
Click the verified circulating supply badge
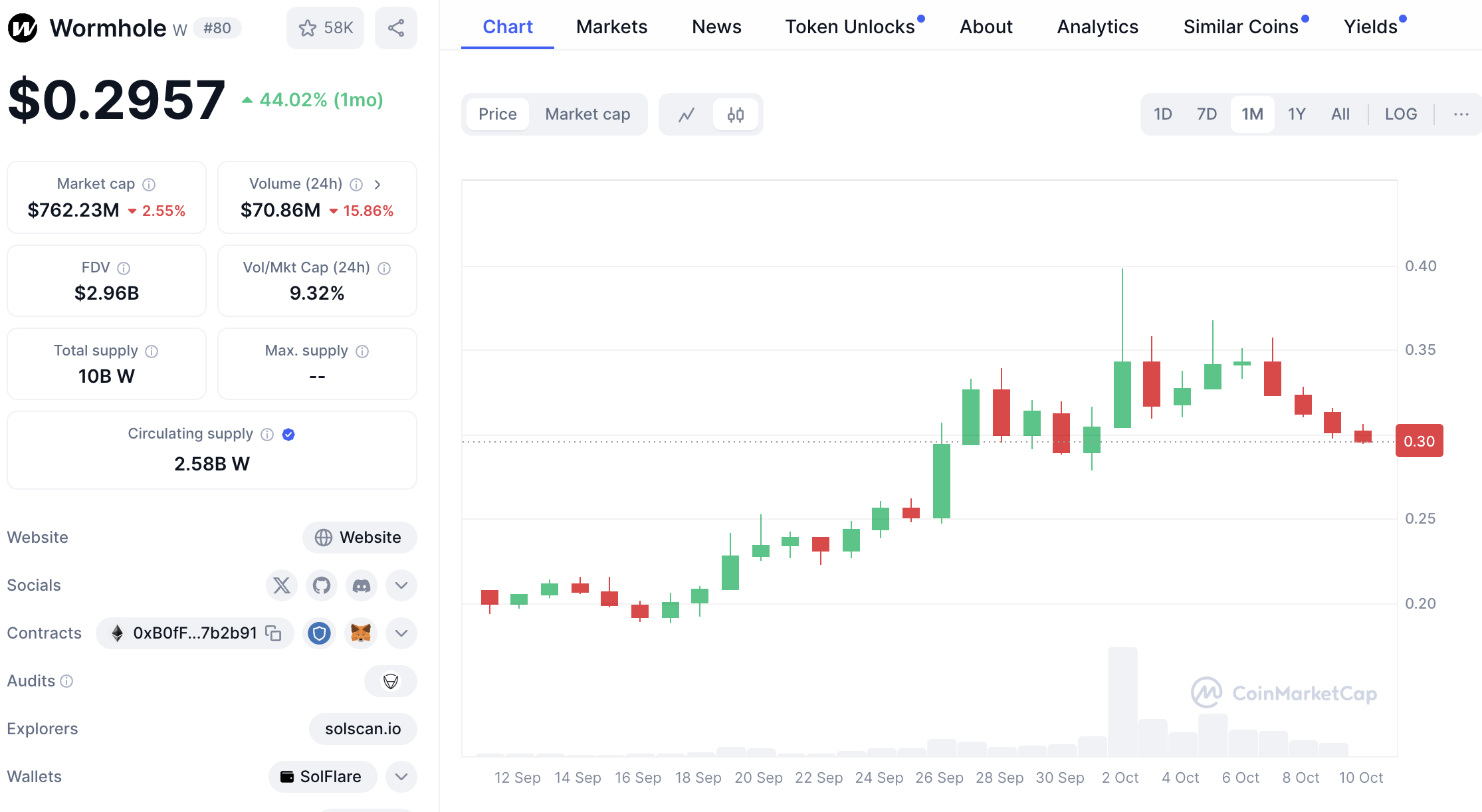click(x=288, y=434)
